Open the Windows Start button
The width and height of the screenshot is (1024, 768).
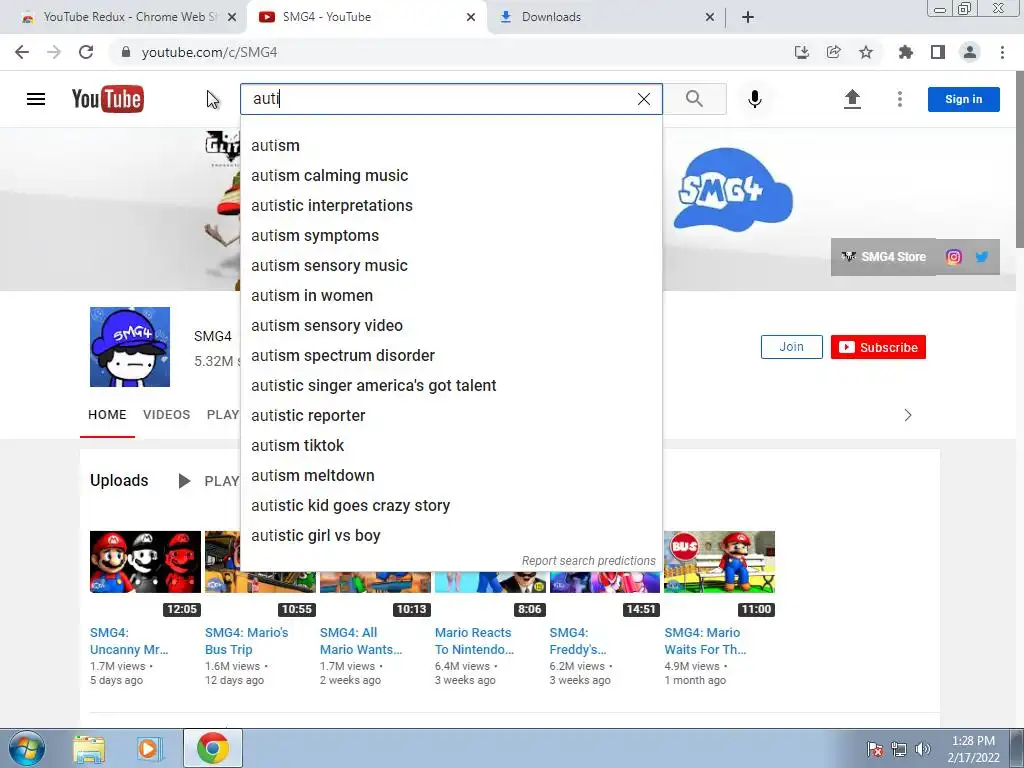click(x=27, y=748)
